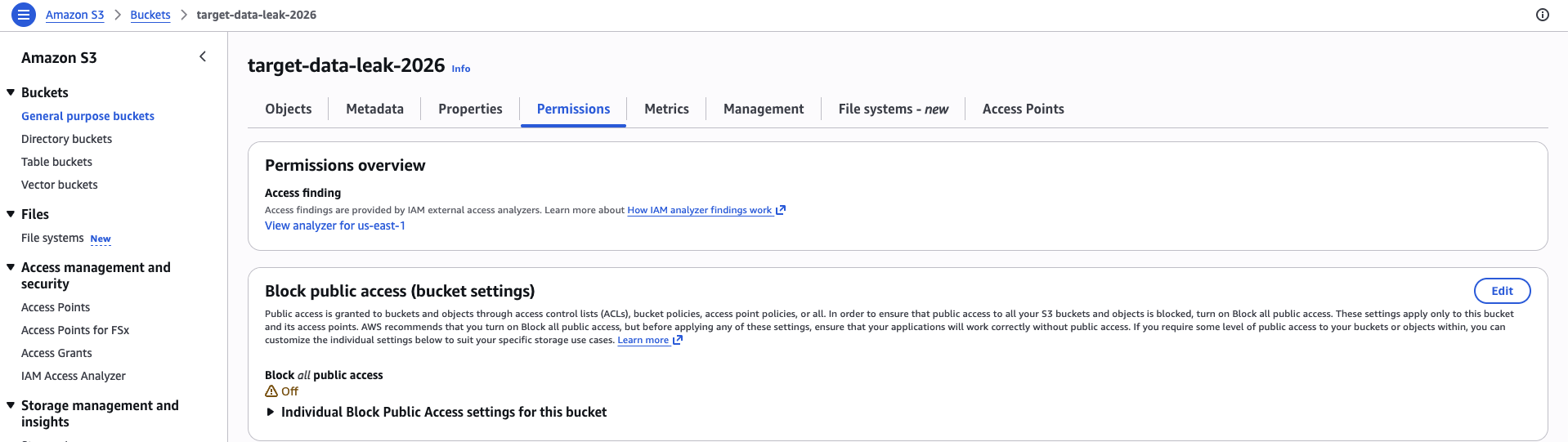Switch to the Access Points tab
This screenshot has width=1568, height=442.
1023,109
